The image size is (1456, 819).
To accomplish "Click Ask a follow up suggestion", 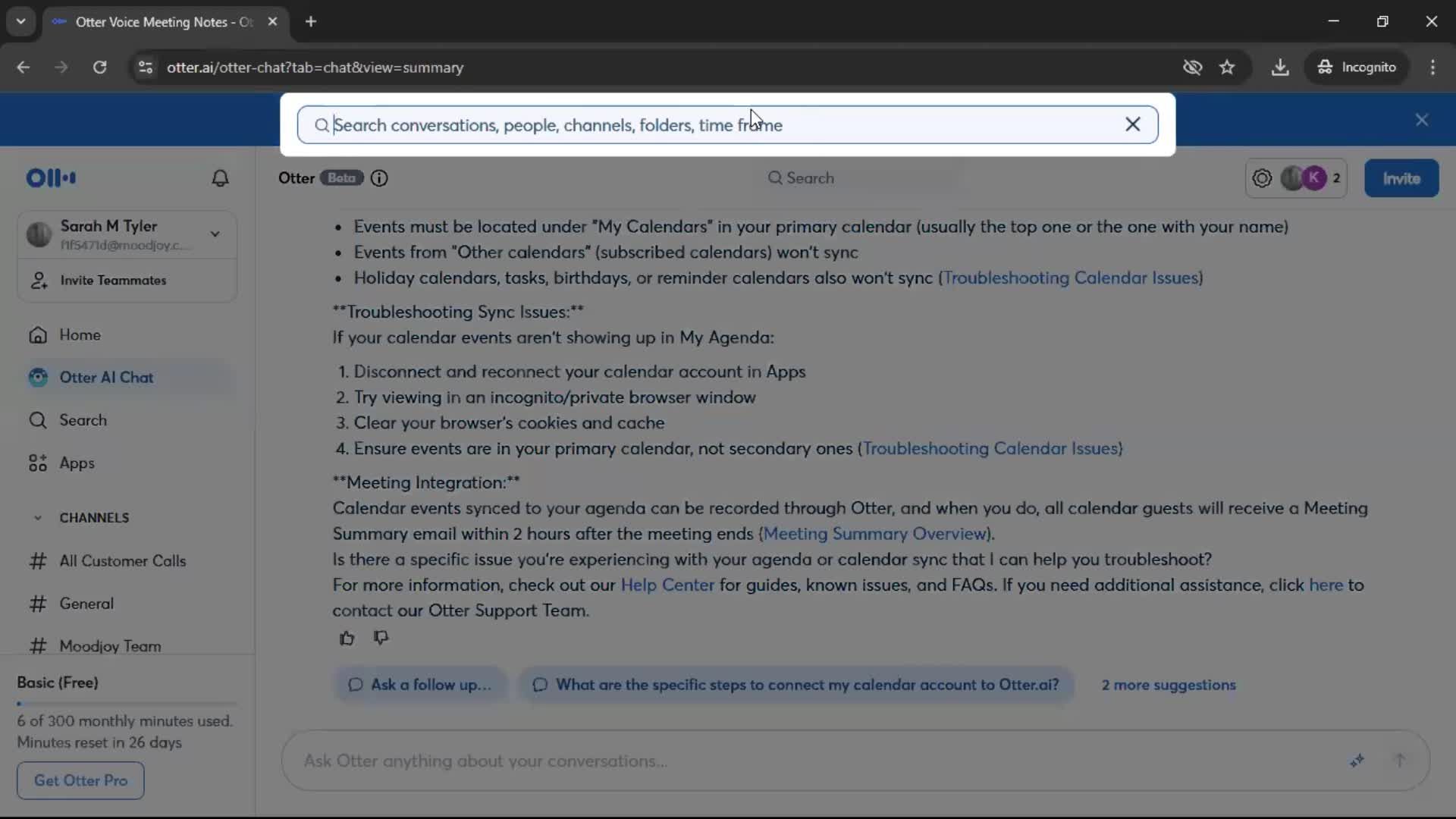I will [420, 685].
